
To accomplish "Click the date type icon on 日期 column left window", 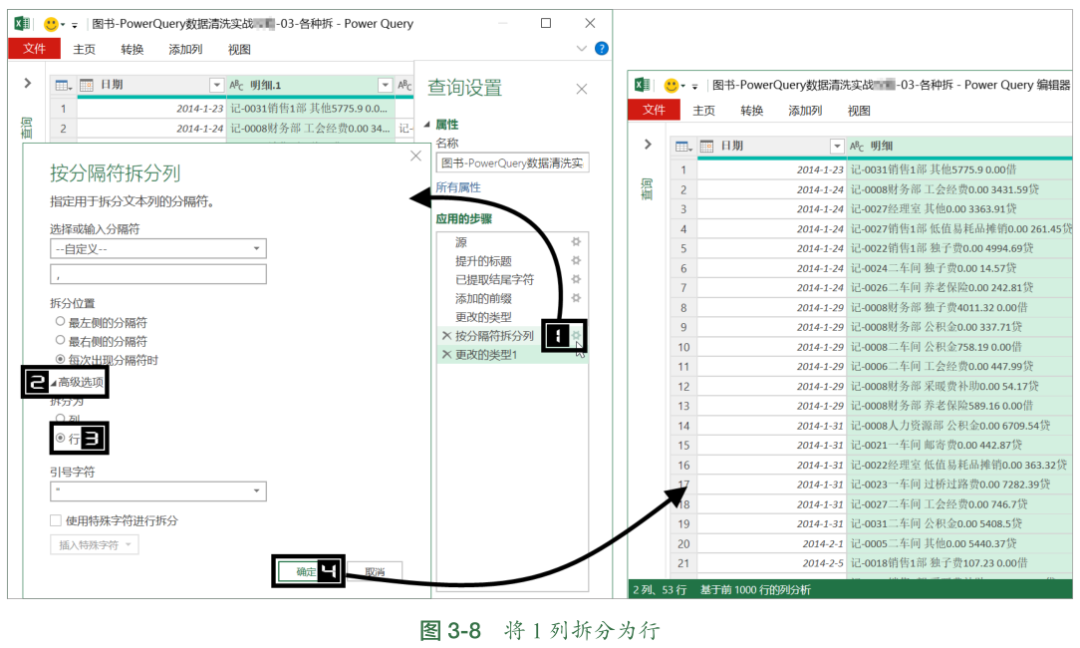I will 86,85.
